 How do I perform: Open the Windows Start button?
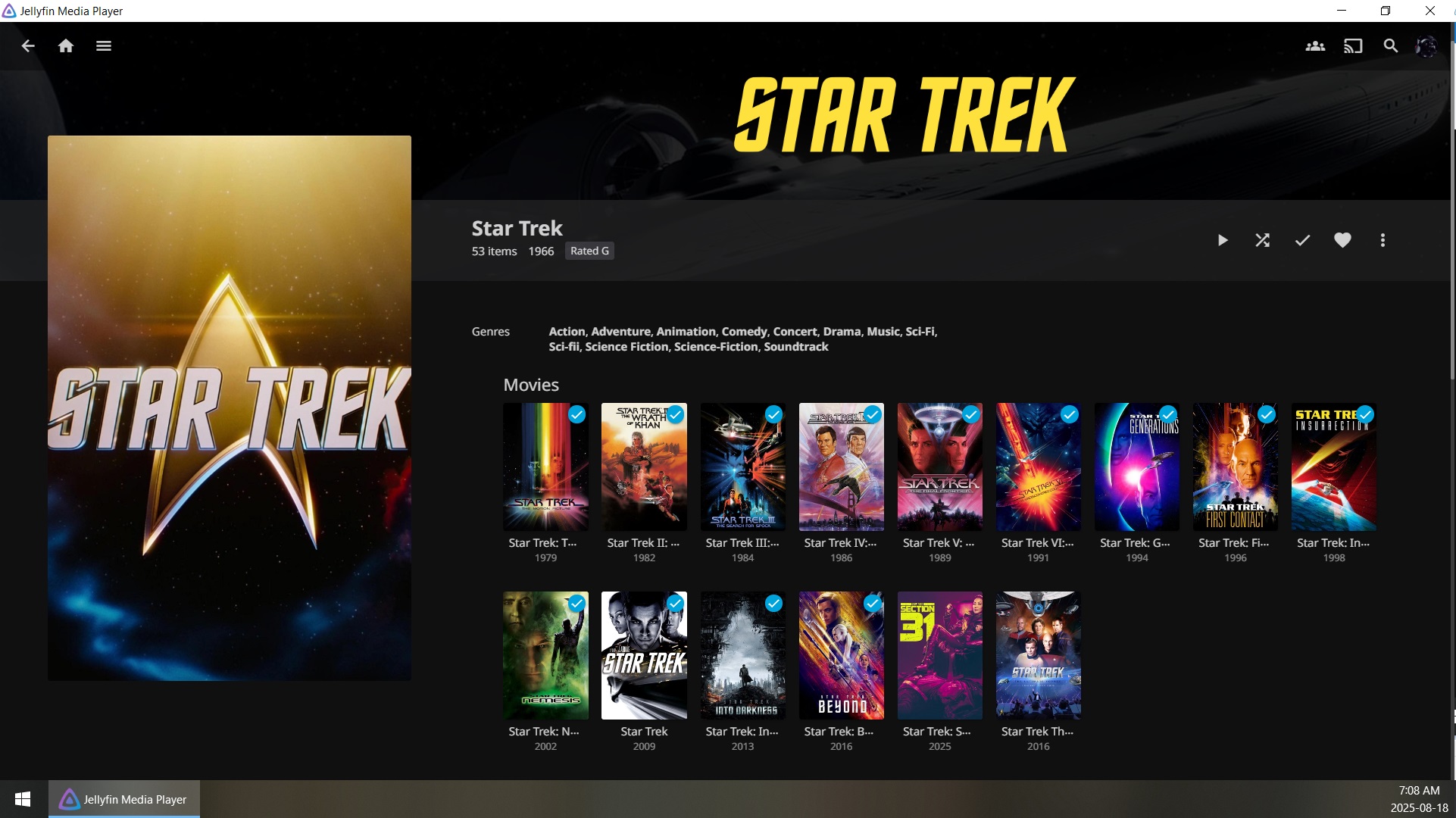click(x=23, y=799)
